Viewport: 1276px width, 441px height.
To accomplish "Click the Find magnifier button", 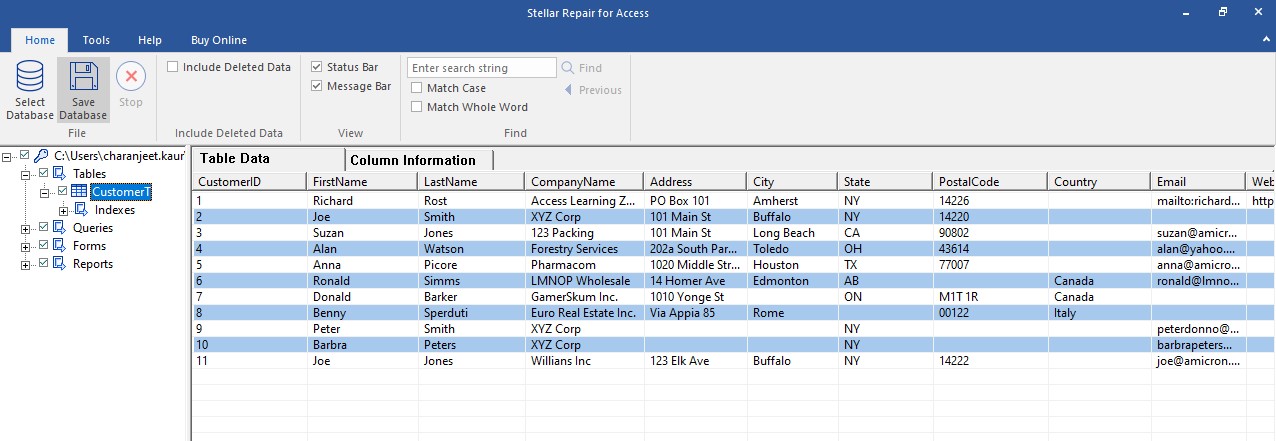I will coord(582,68).
